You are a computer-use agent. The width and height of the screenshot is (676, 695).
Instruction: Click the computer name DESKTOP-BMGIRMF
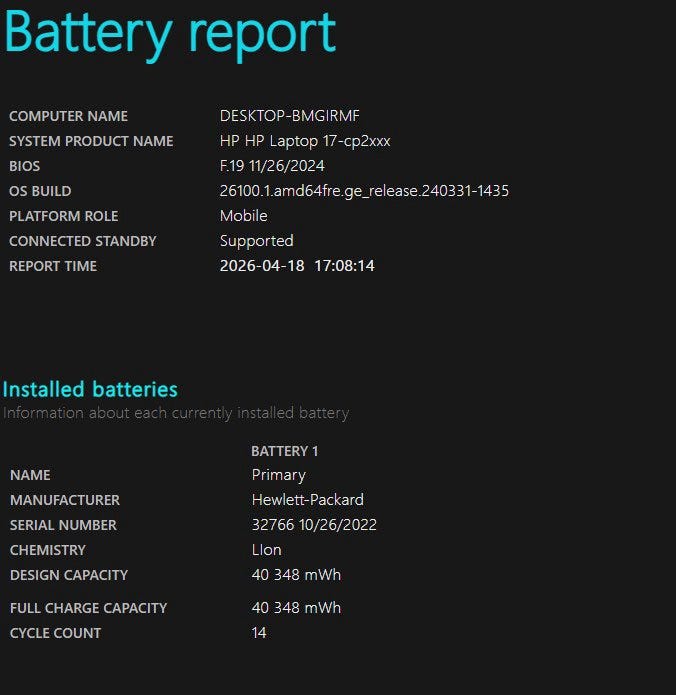[x=289, y=116]
